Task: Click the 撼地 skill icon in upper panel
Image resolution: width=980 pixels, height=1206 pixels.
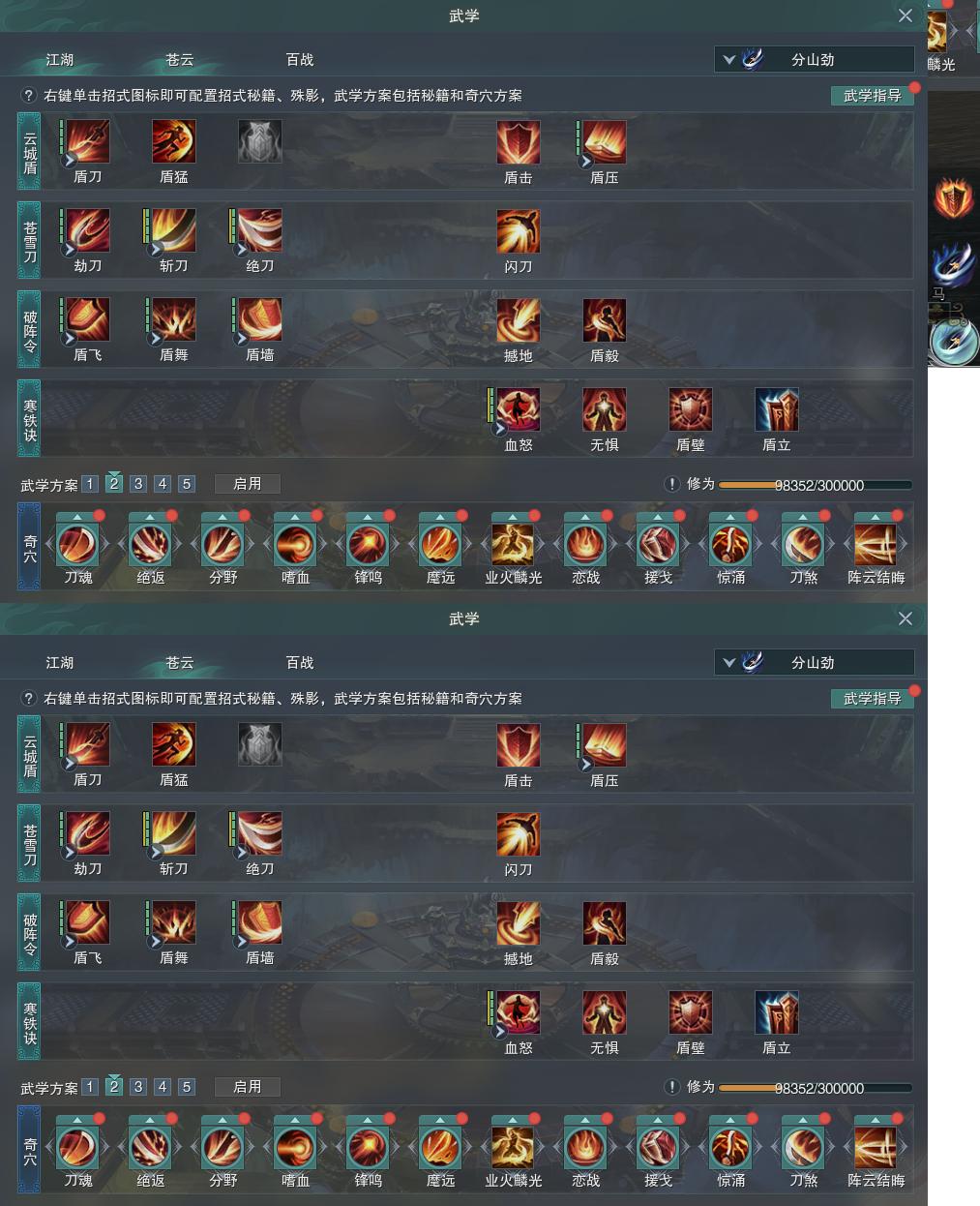Action: [x=519, y=319]
